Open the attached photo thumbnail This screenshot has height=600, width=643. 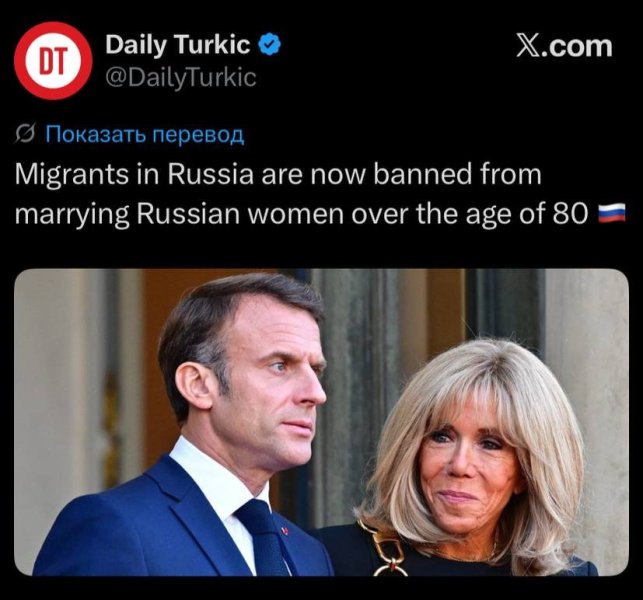[322, 422]
